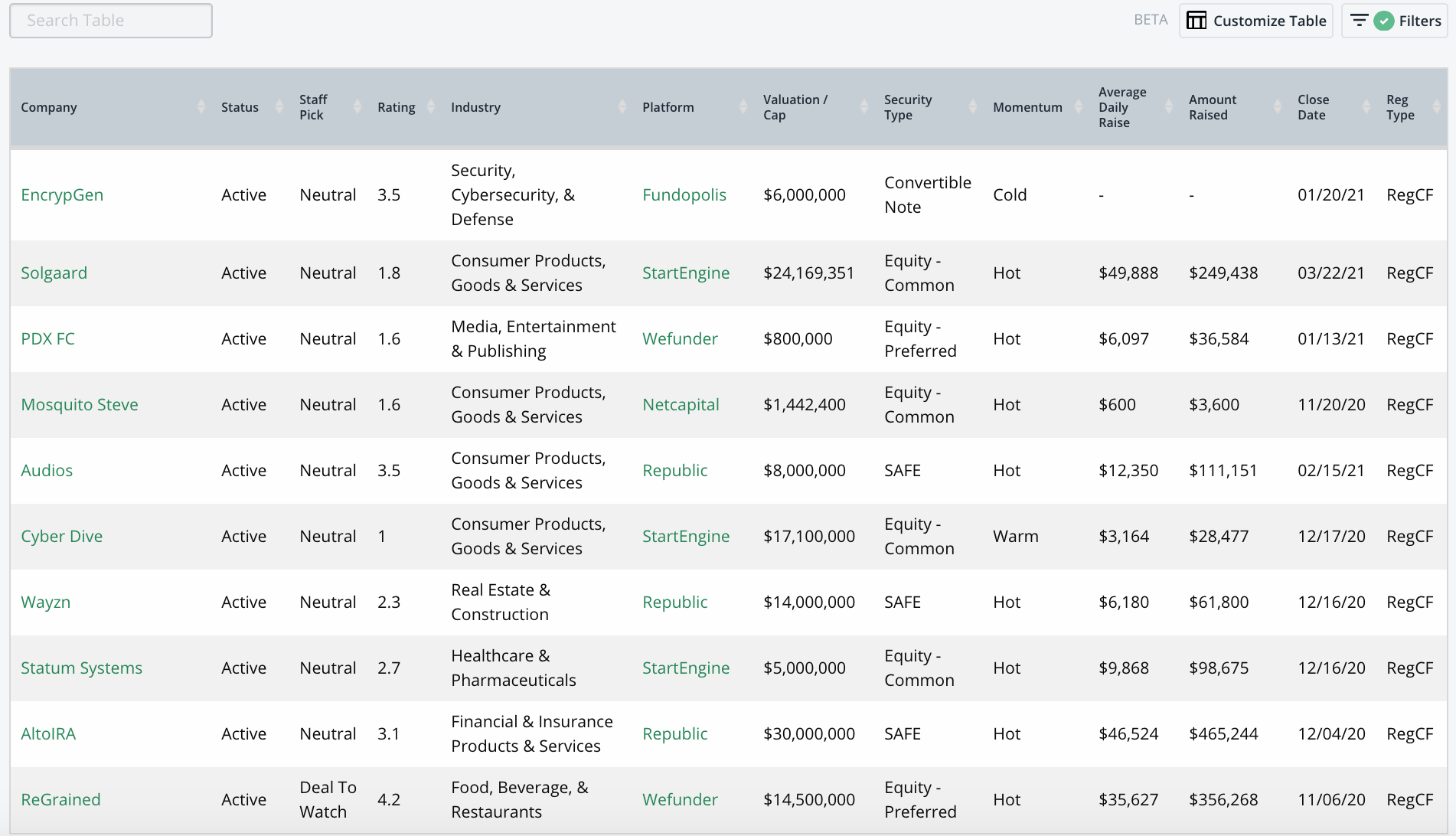Open the Customize Table button
Screen dimensions: 1456x836
tap(1256, 21)
